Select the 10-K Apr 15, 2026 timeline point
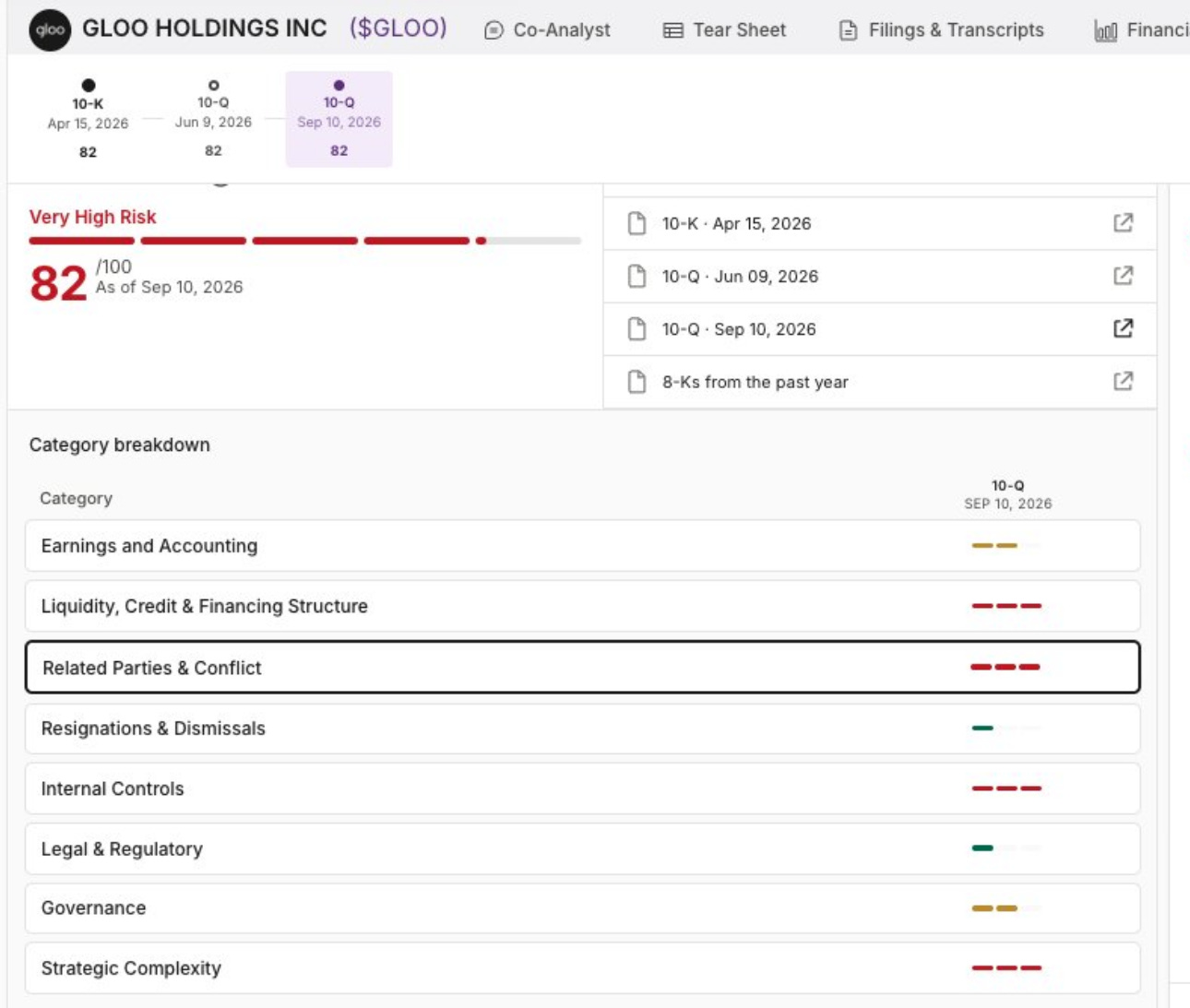1190x1008 pixels. (x=88, y=118)
